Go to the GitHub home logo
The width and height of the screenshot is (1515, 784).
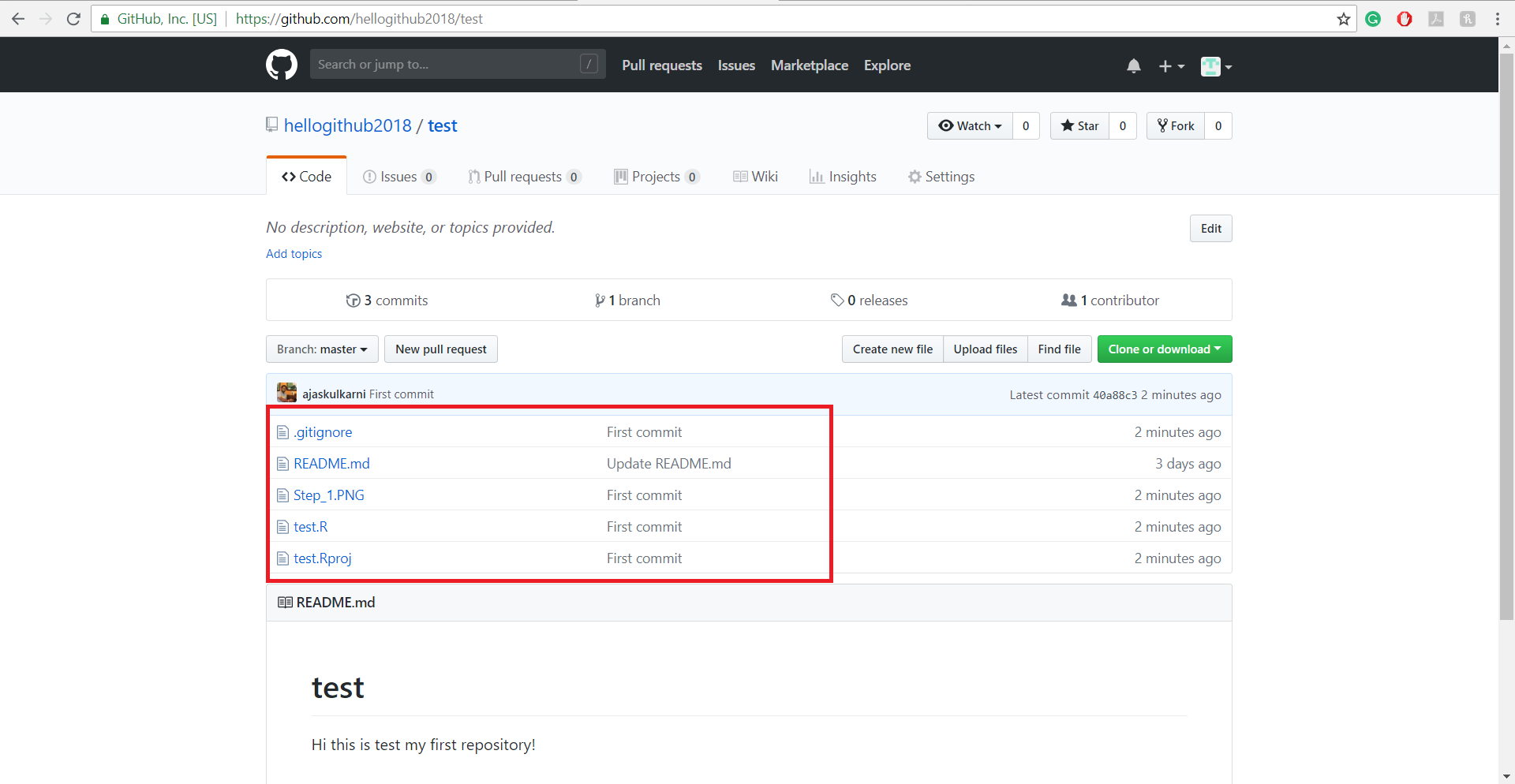(282, 65)
